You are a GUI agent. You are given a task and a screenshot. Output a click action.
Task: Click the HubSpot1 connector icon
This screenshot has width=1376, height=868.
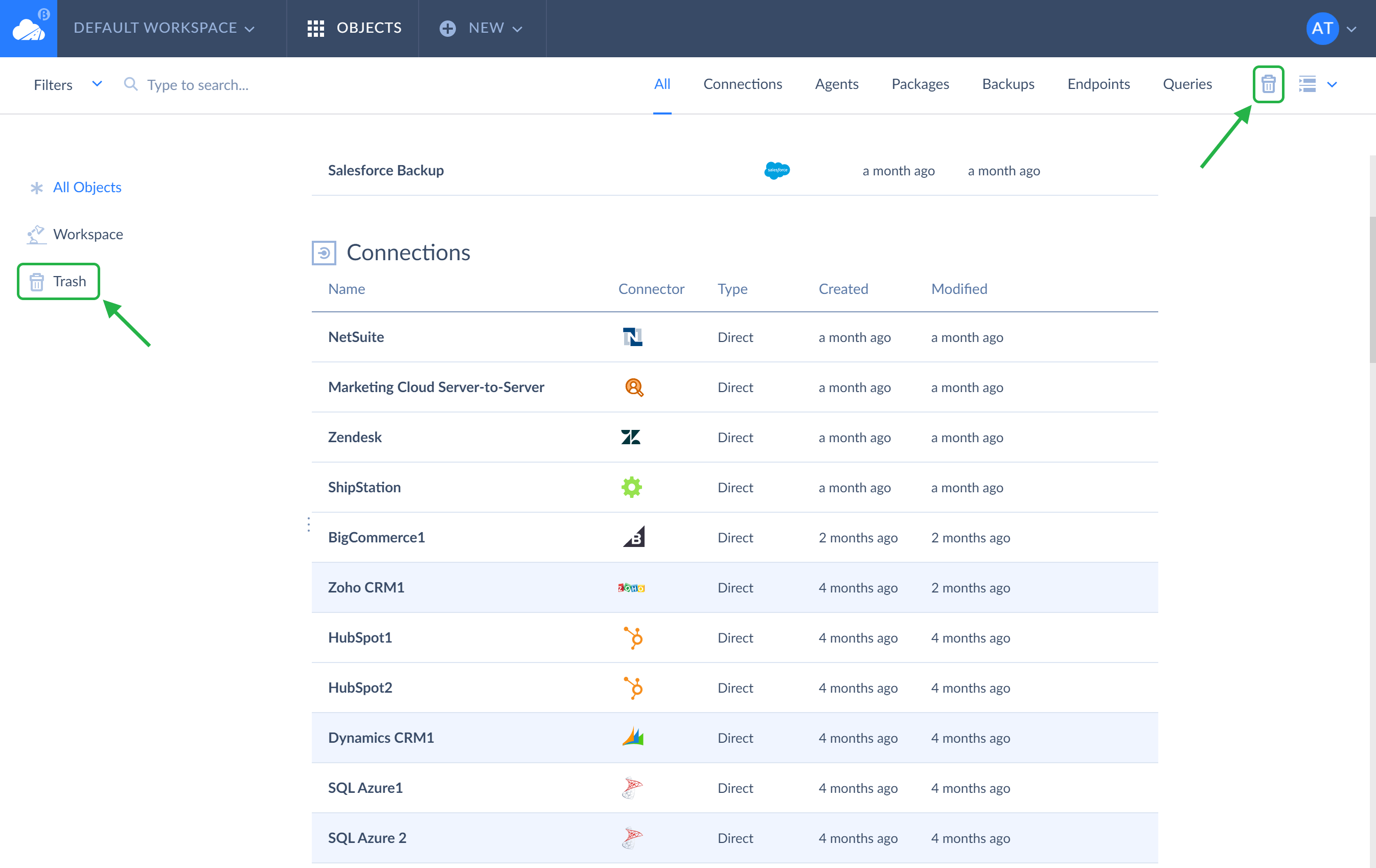coord(632,637)
